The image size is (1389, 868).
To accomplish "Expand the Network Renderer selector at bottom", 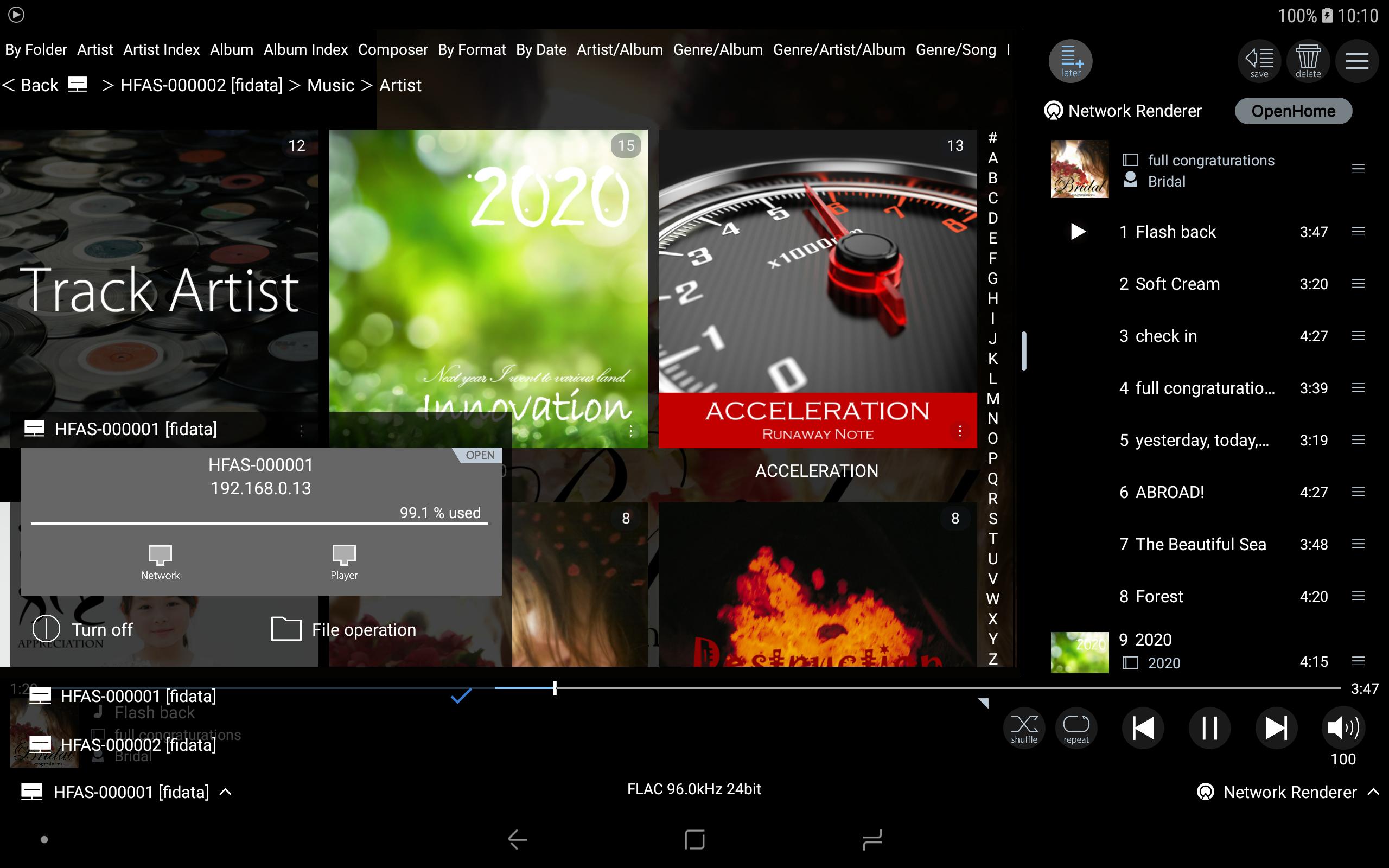I will coord(1288,792).
